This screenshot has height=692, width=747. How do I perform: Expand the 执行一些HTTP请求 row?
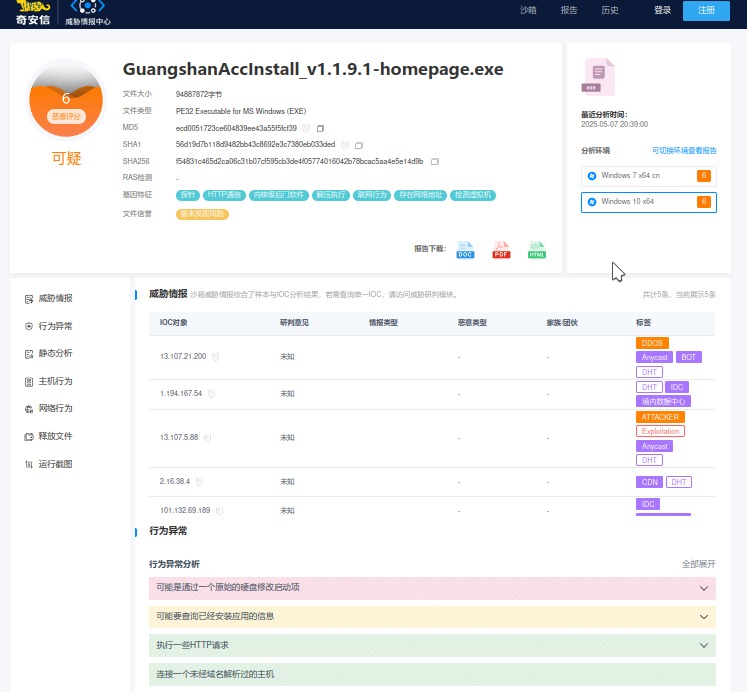703,645
